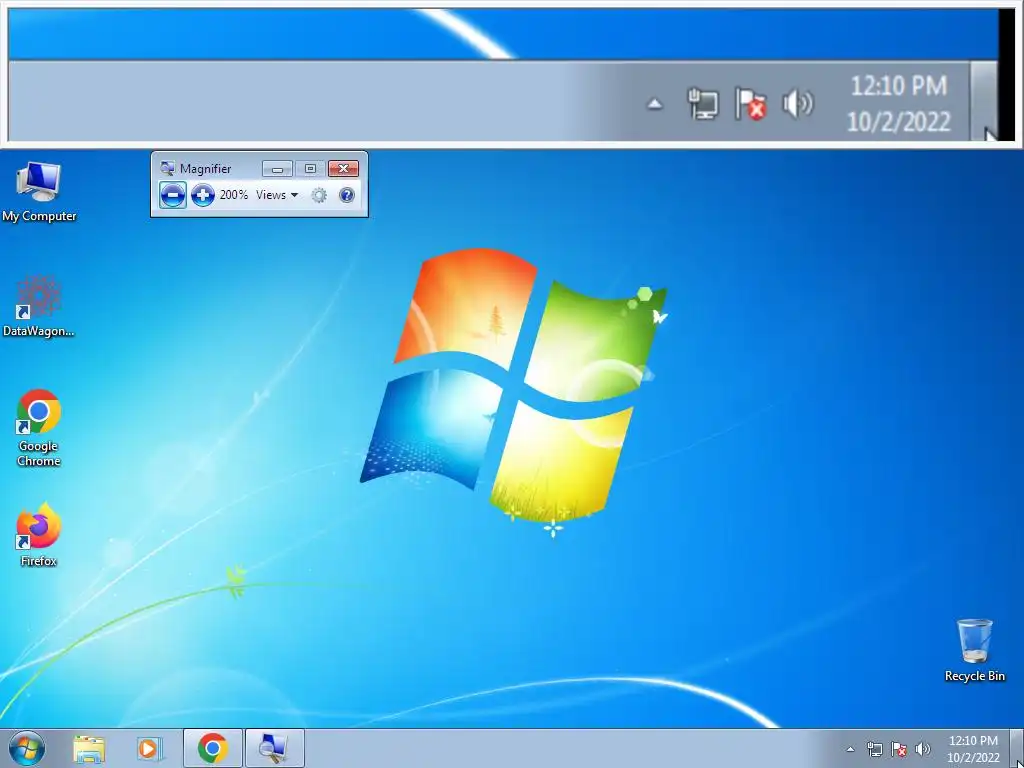Select the Firefox desktop shortcut
Image resolution: width=1024 pixels, height=768 pixels.
point(39,534)
